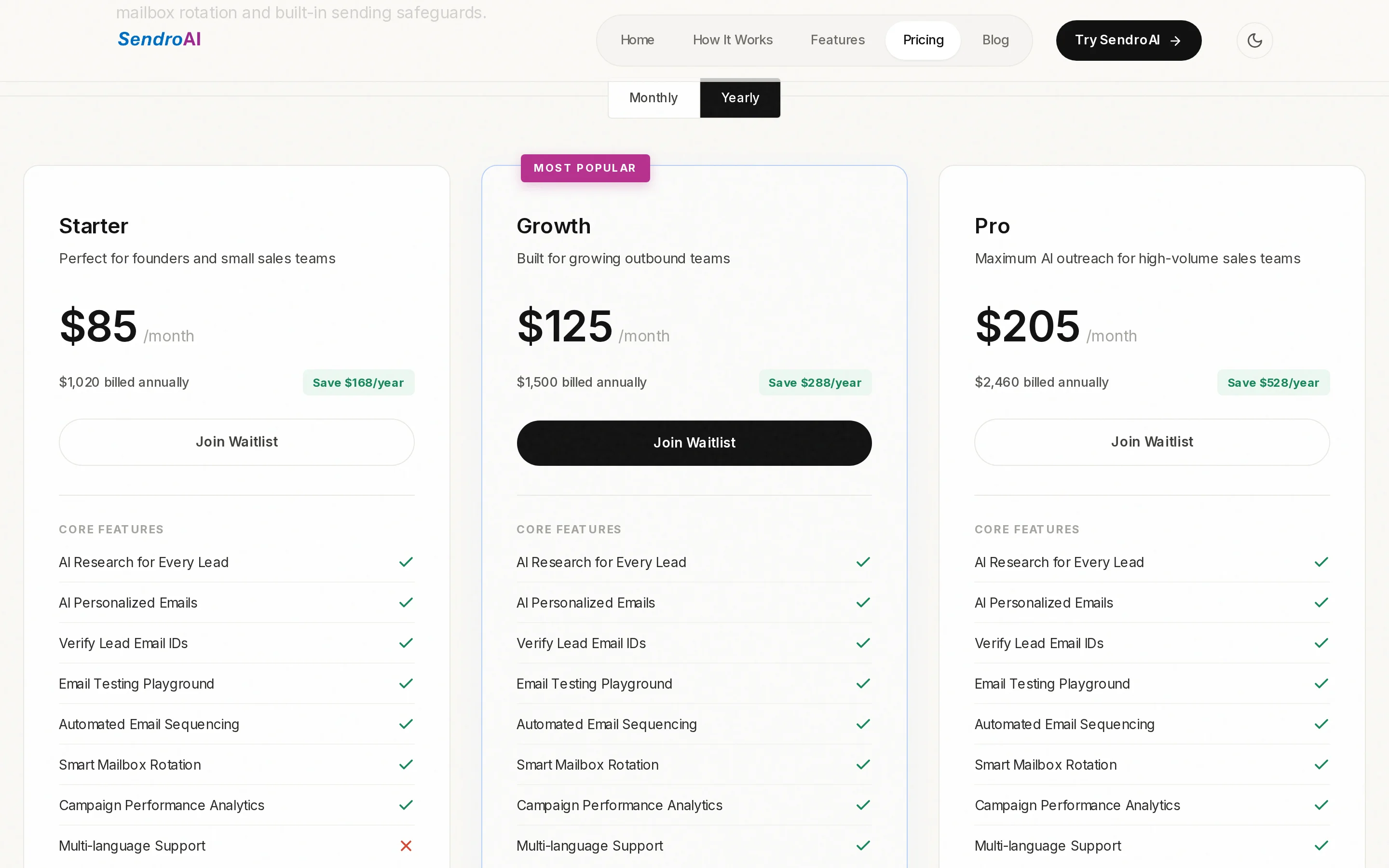Switch billing to Monthly

click(654, 98)
